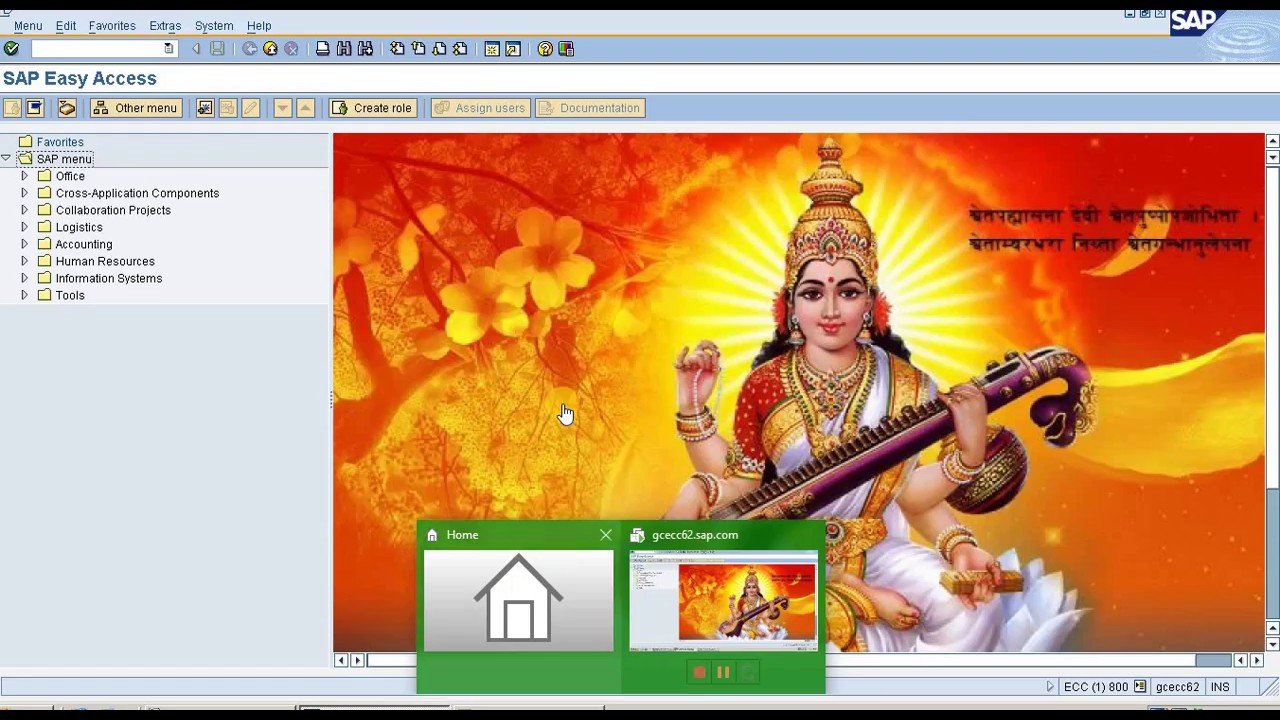1280x720 pixels.
Task: Click the Generate Shortcut icon
Action: coord(513,49)
